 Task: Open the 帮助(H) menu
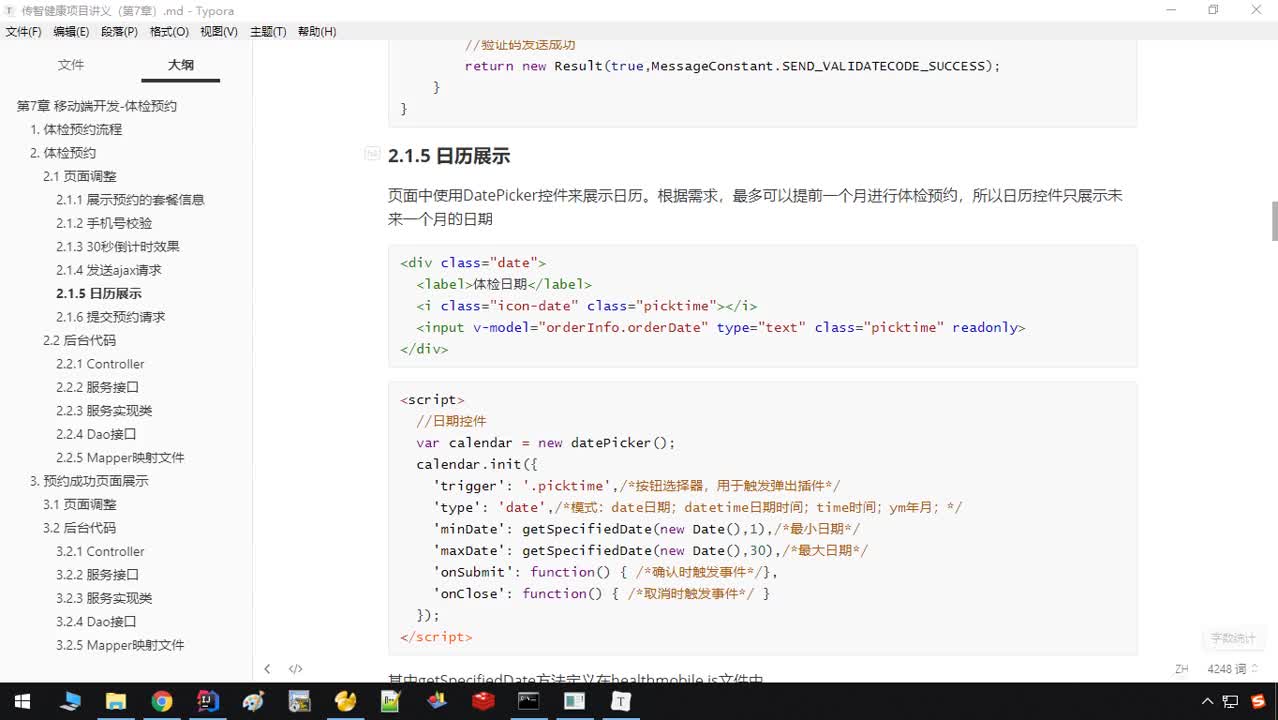pos(316,32)
